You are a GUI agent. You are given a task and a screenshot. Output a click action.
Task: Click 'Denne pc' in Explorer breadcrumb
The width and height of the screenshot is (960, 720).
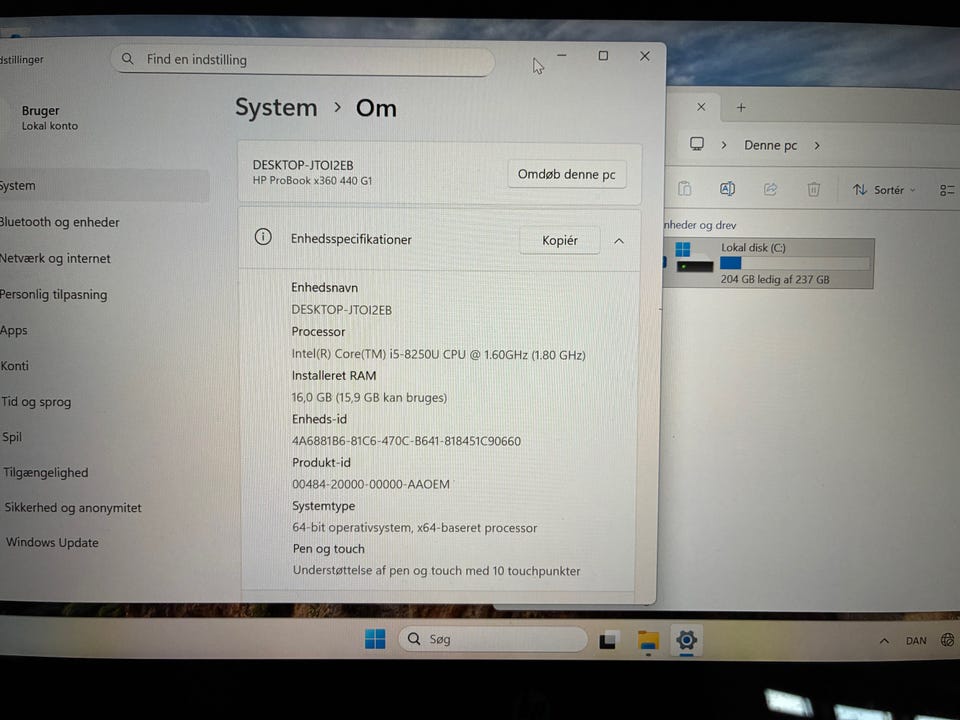770,145
